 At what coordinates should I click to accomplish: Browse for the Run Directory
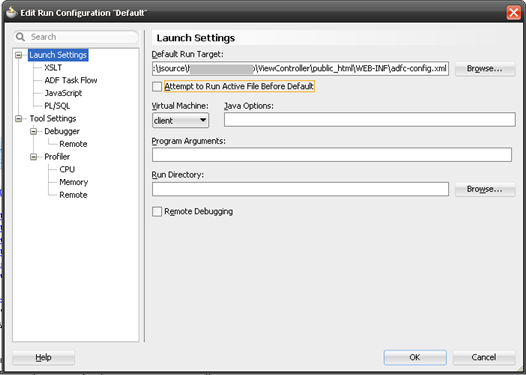pyautogui.click(x=485, y=189)
